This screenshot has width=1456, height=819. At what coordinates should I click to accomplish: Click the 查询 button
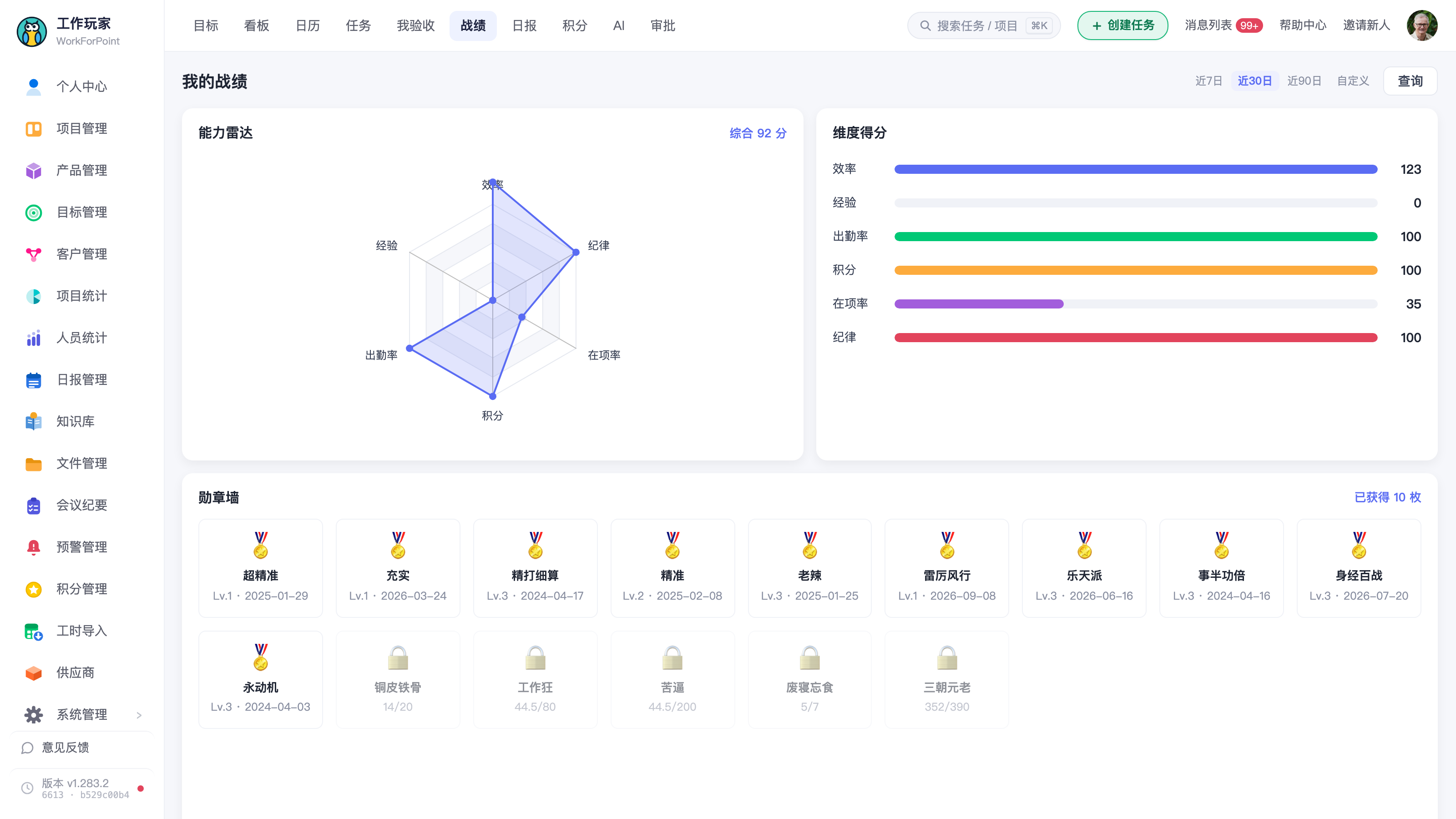(x=1410, y=81)
